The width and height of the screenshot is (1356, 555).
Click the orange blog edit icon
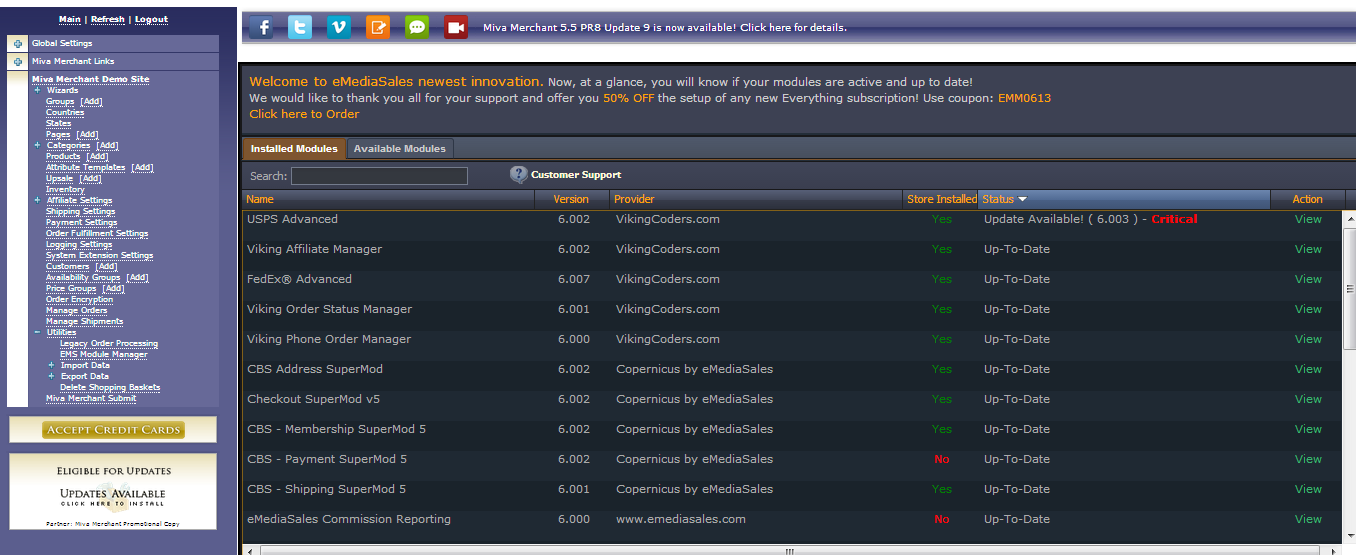tap(378, 27)
